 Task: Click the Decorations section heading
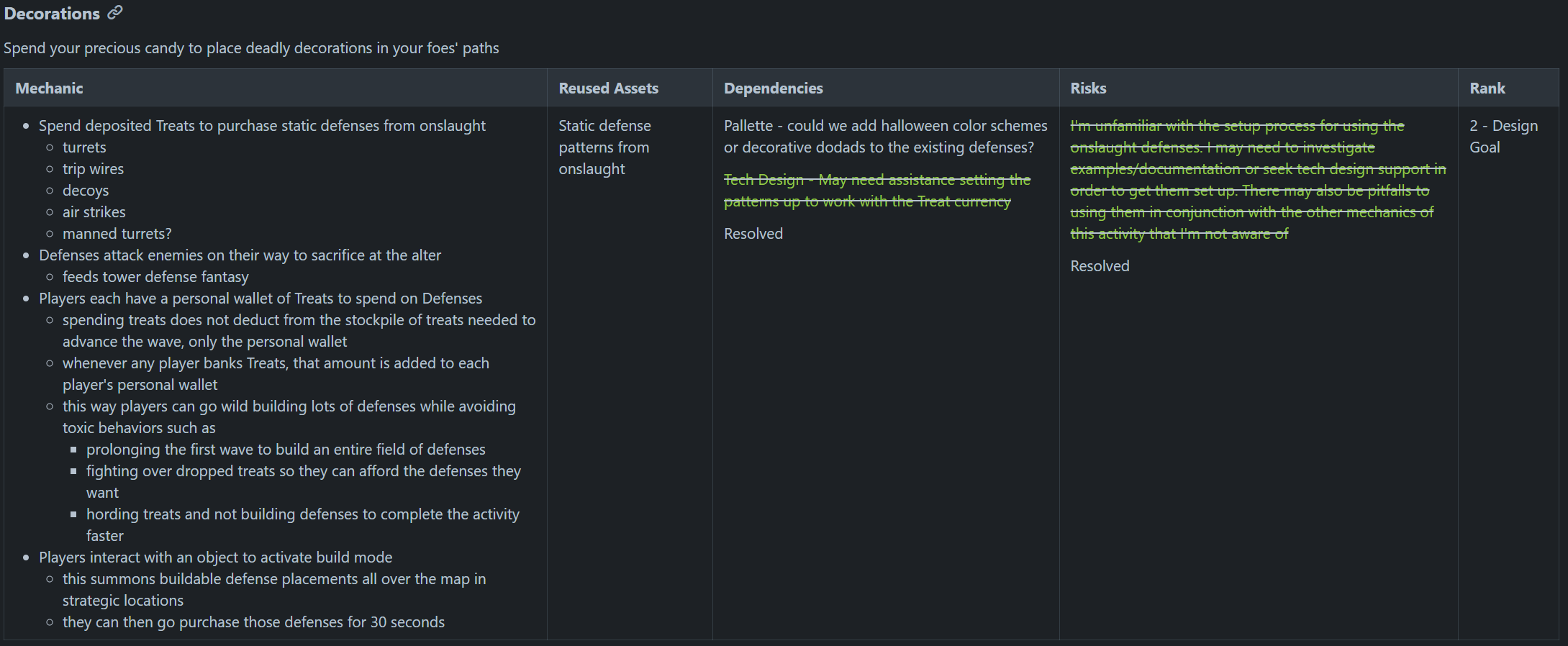52,14
